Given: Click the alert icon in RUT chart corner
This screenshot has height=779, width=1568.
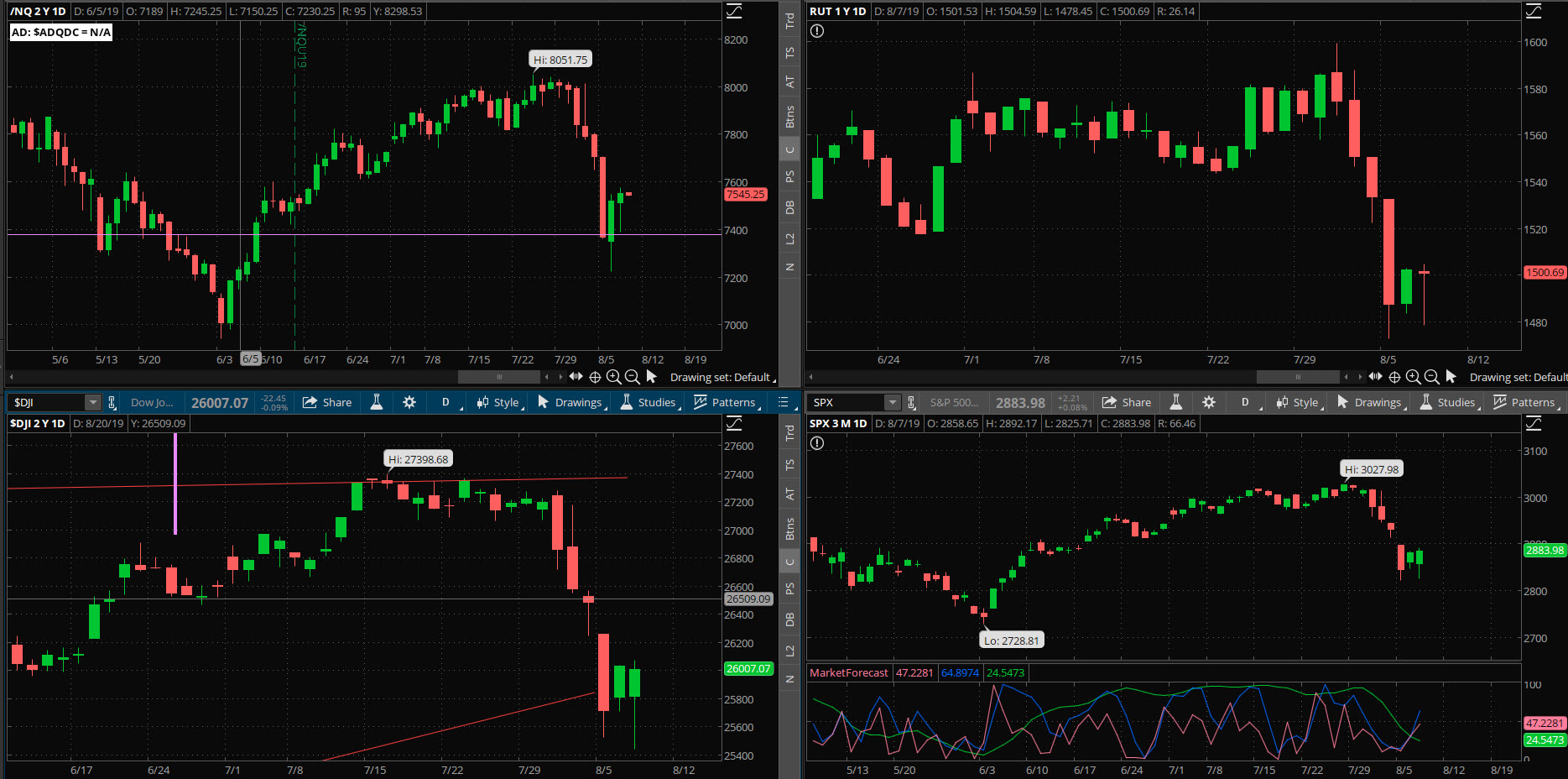Looking at the screenshot, I should click(x=817, y=31).
